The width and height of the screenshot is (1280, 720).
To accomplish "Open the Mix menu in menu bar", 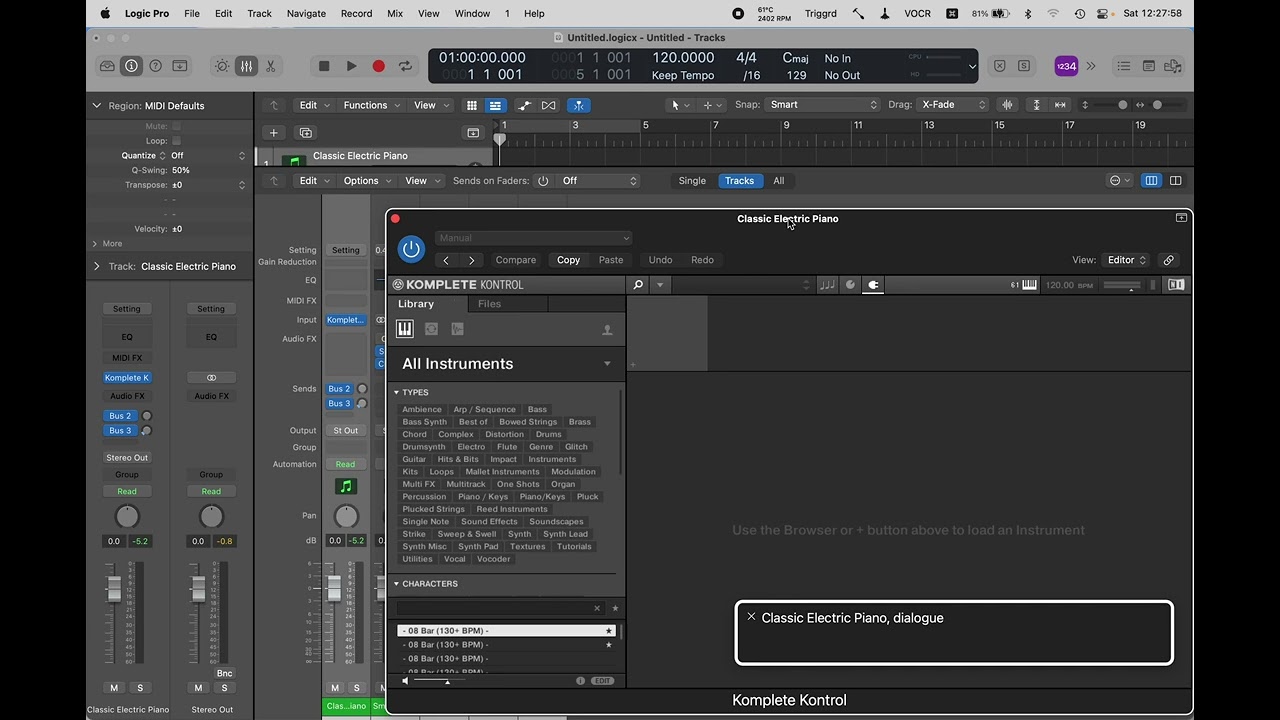I will point(395,14).
